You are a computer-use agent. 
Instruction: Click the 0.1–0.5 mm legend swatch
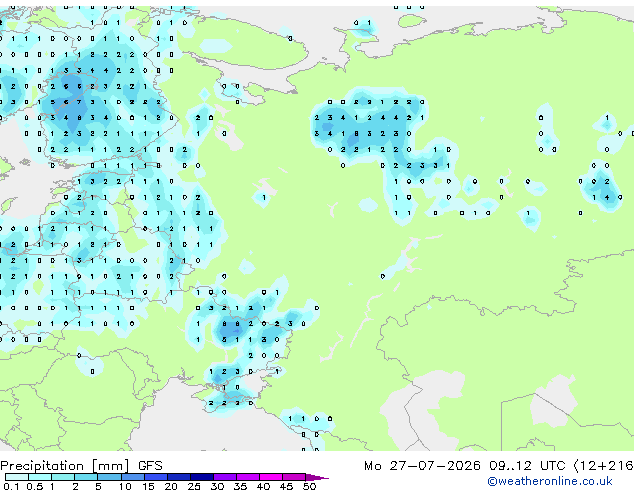[17, 477]
